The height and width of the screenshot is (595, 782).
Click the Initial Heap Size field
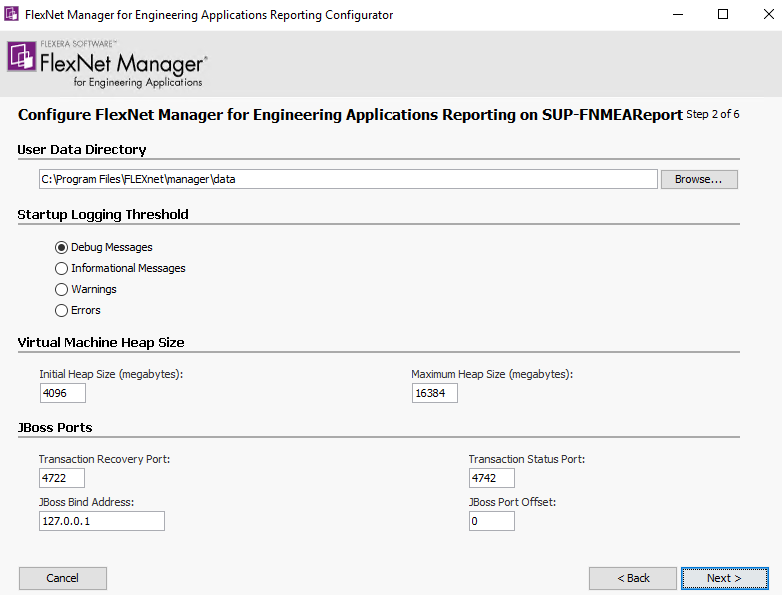click(62, 393)
